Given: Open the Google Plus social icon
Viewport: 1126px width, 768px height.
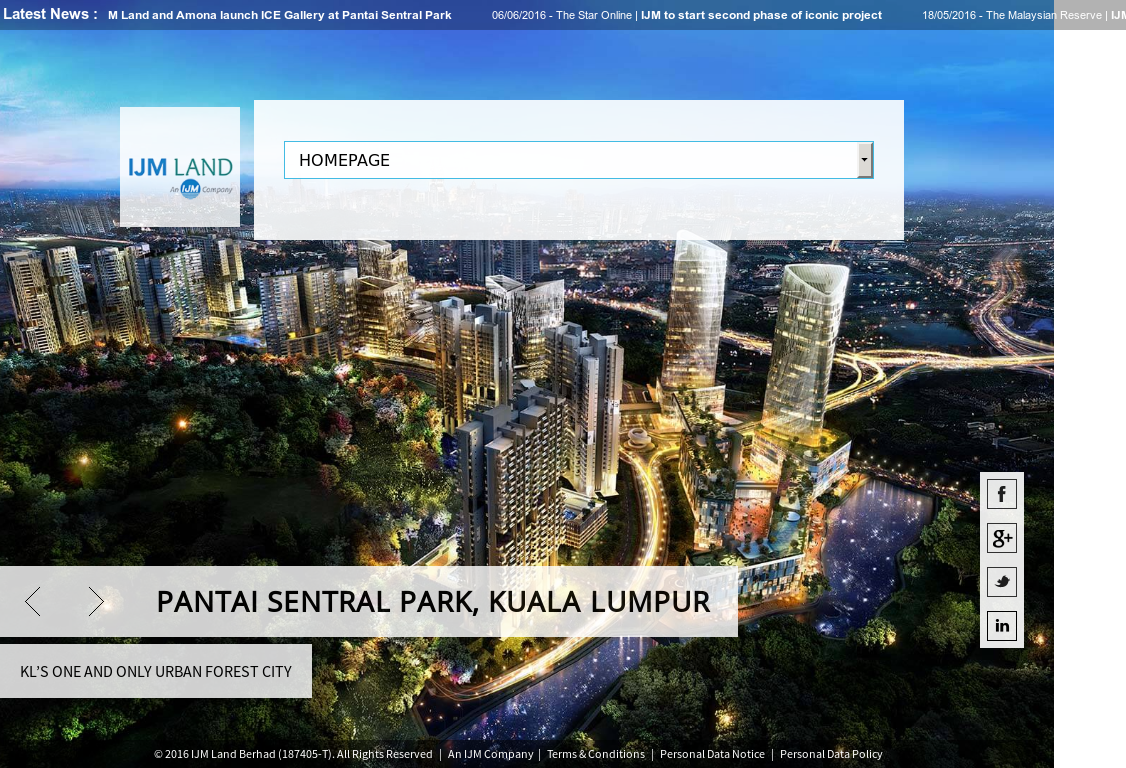Looking at the screenshot, I should (1002, 538).
